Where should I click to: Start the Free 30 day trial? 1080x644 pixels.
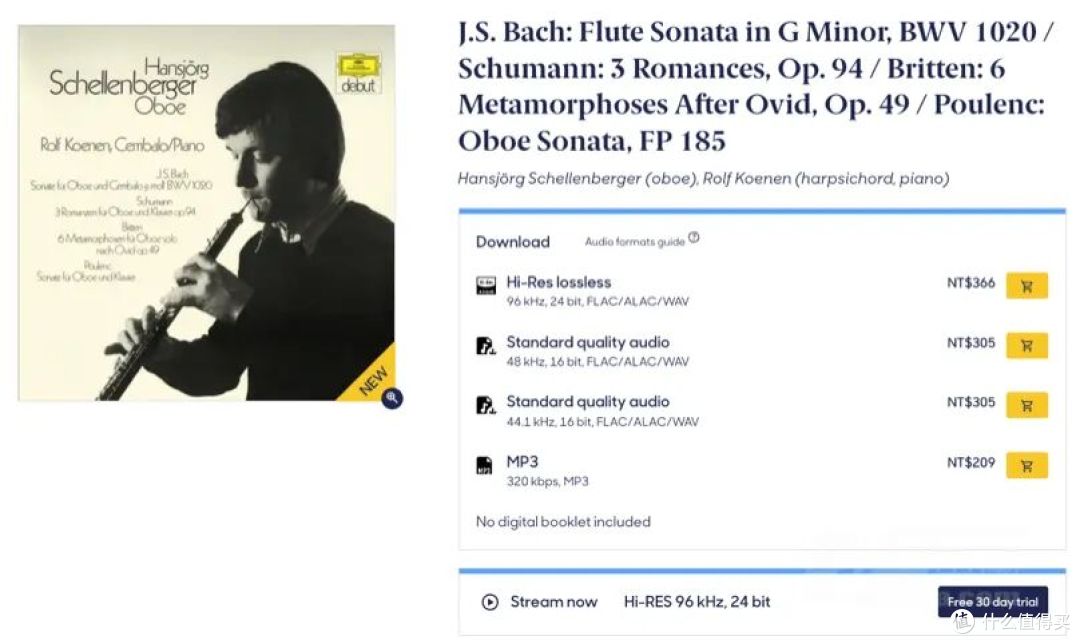(x=992, y=601)
